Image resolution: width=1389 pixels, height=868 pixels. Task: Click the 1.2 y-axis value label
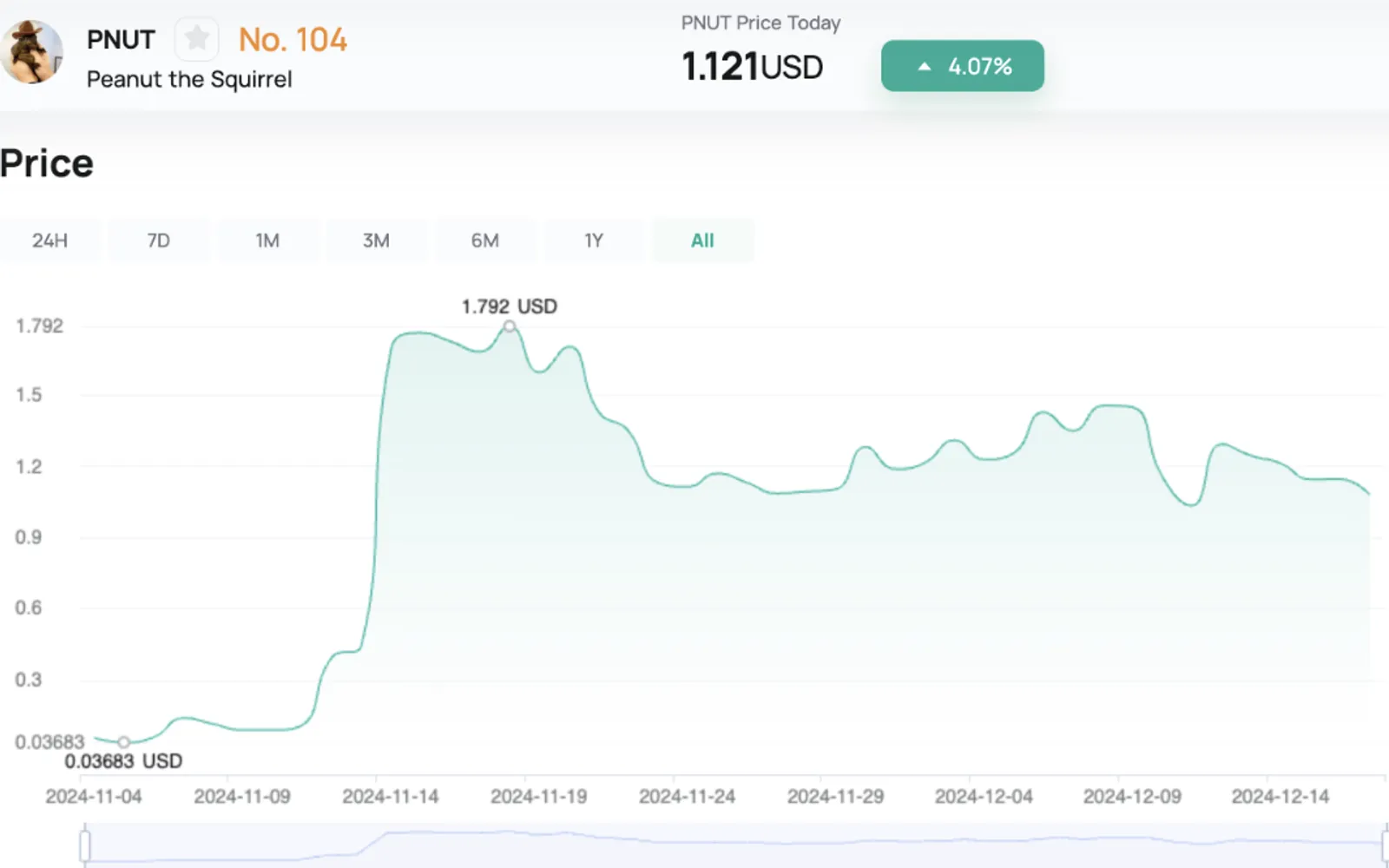pos(29,467)
